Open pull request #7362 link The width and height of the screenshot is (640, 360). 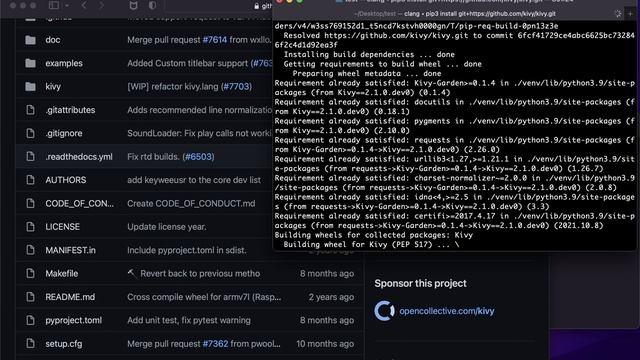(x=215, y=344)
